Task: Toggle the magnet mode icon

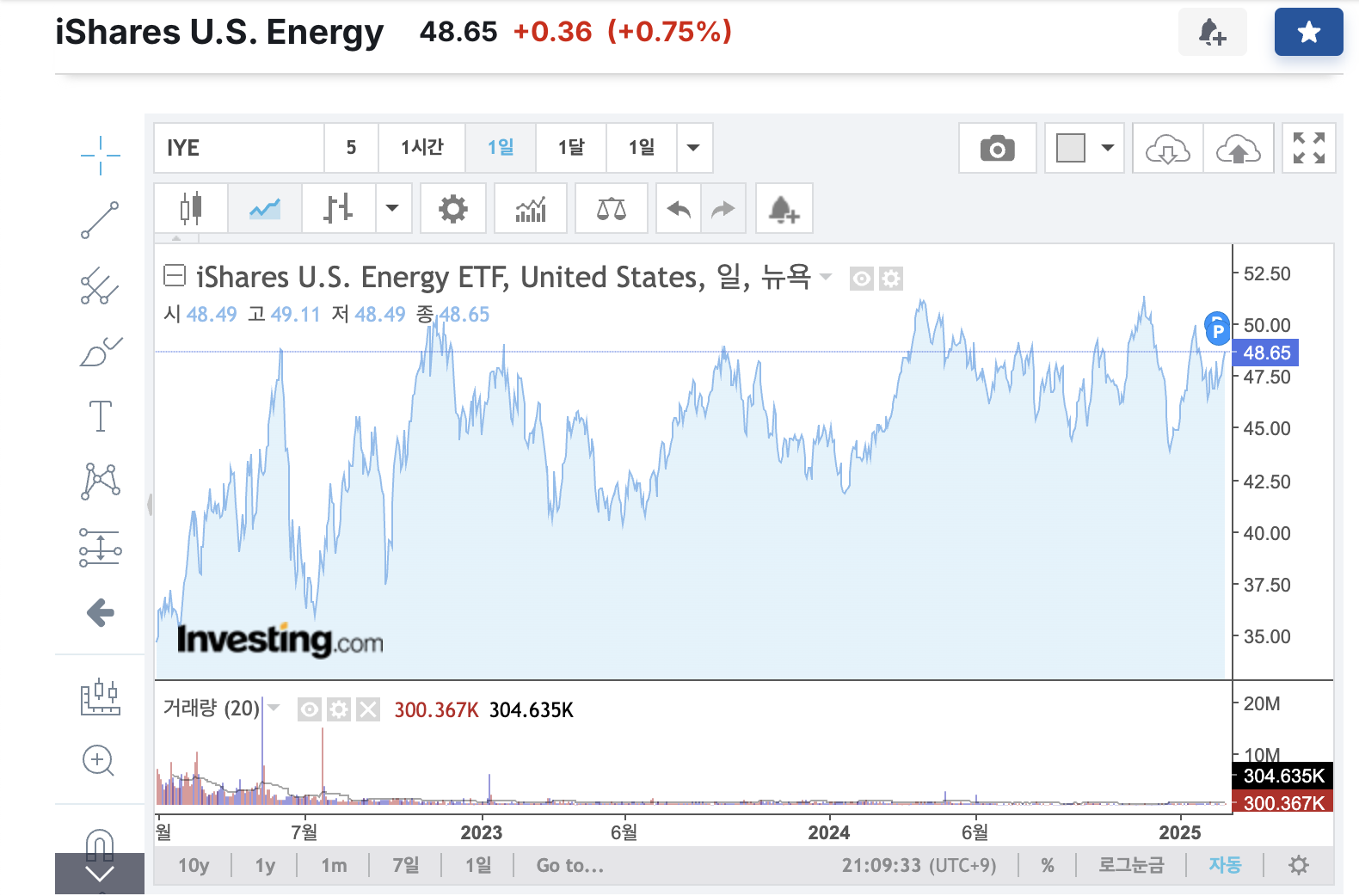Action: [x=100, y=844]
